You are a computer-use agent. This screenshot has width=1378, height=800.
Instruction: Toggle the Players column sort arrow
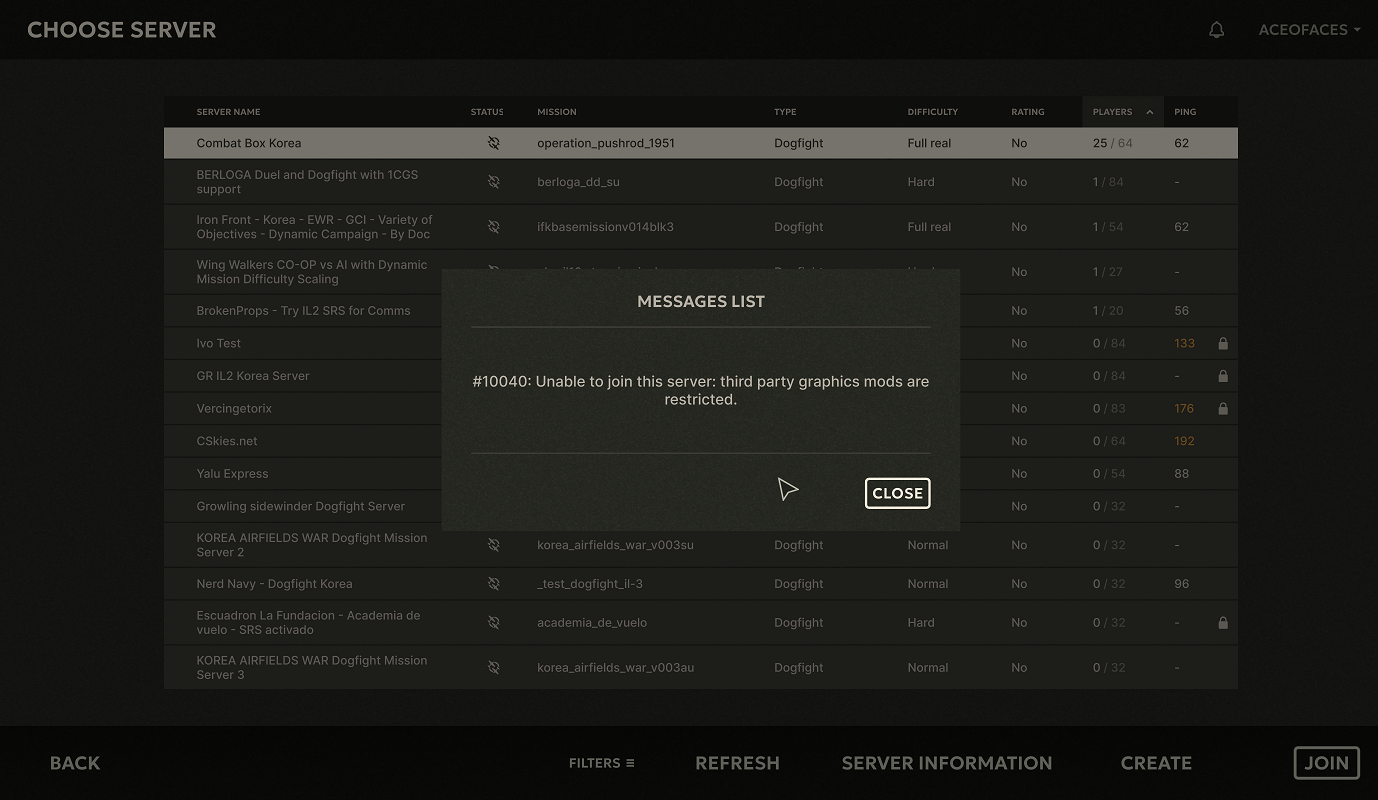(x=1149, y=112)
